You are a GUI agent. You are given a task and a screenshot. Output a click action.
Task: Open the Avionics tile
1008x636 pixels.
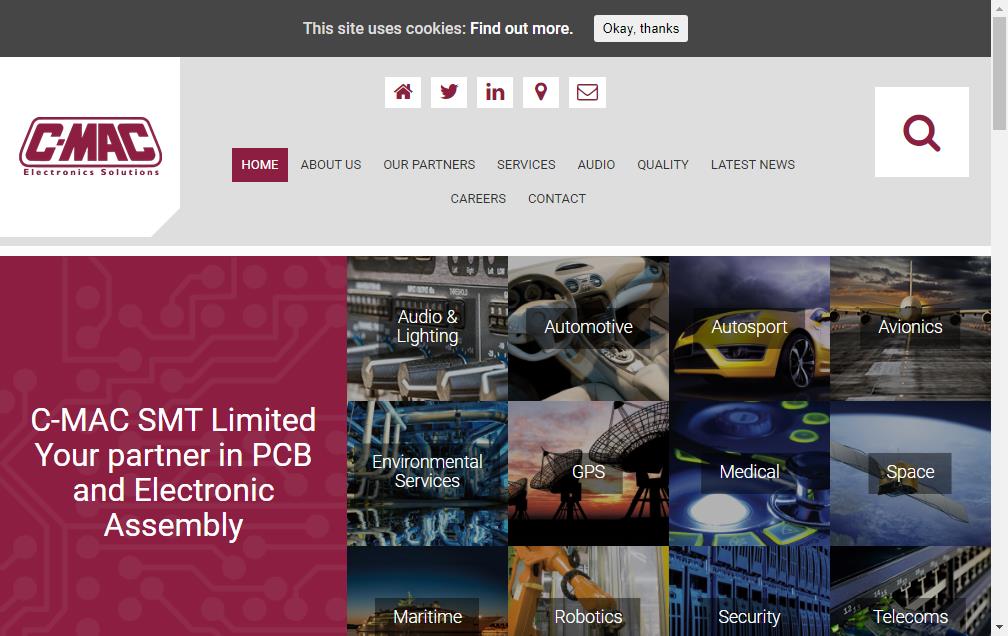point(910,329)
